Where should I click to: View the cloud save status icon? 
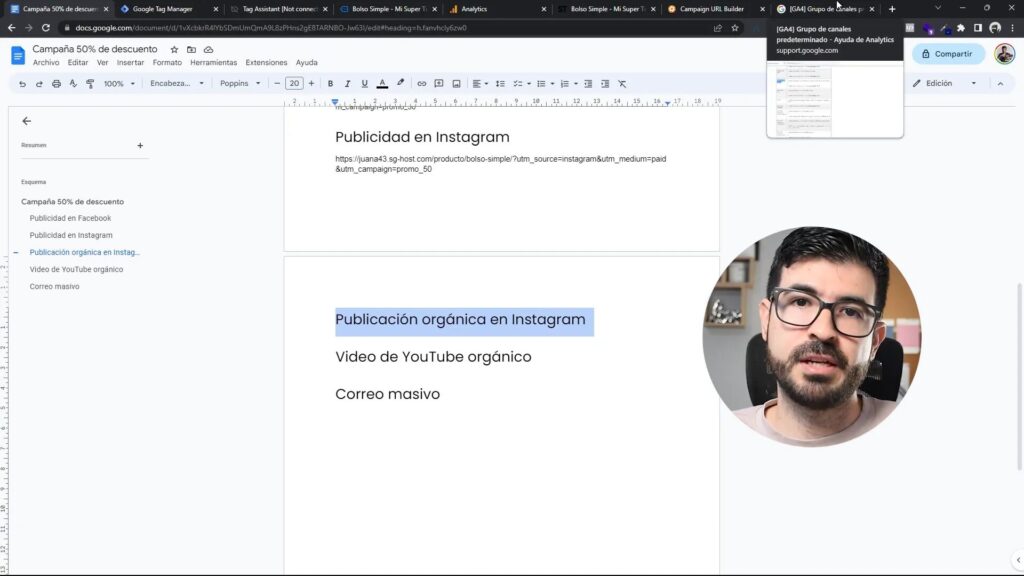click(208, 50)
